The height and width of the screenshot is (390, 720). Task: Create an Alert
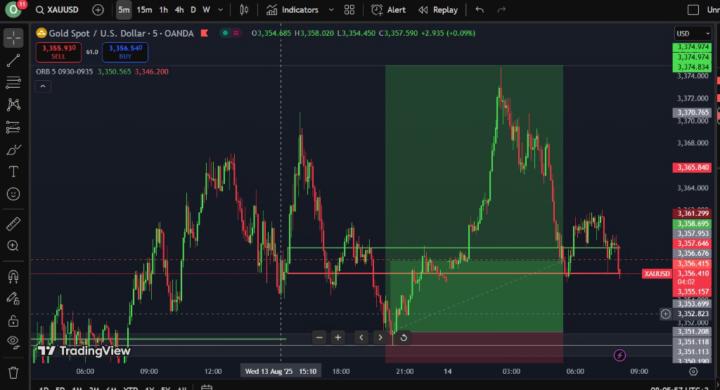coord(388,10)
